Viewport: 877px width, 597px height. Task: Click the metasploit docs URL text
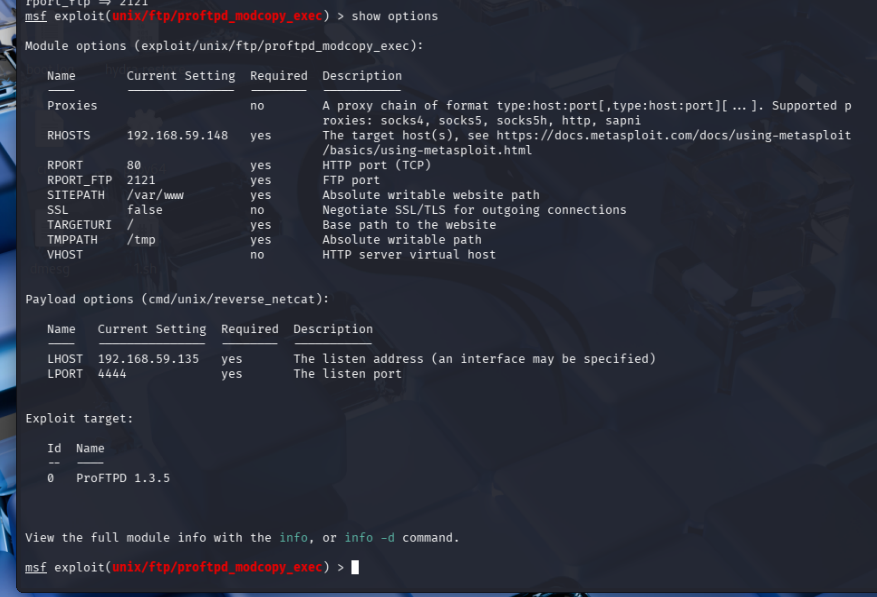tap(673, 135)
